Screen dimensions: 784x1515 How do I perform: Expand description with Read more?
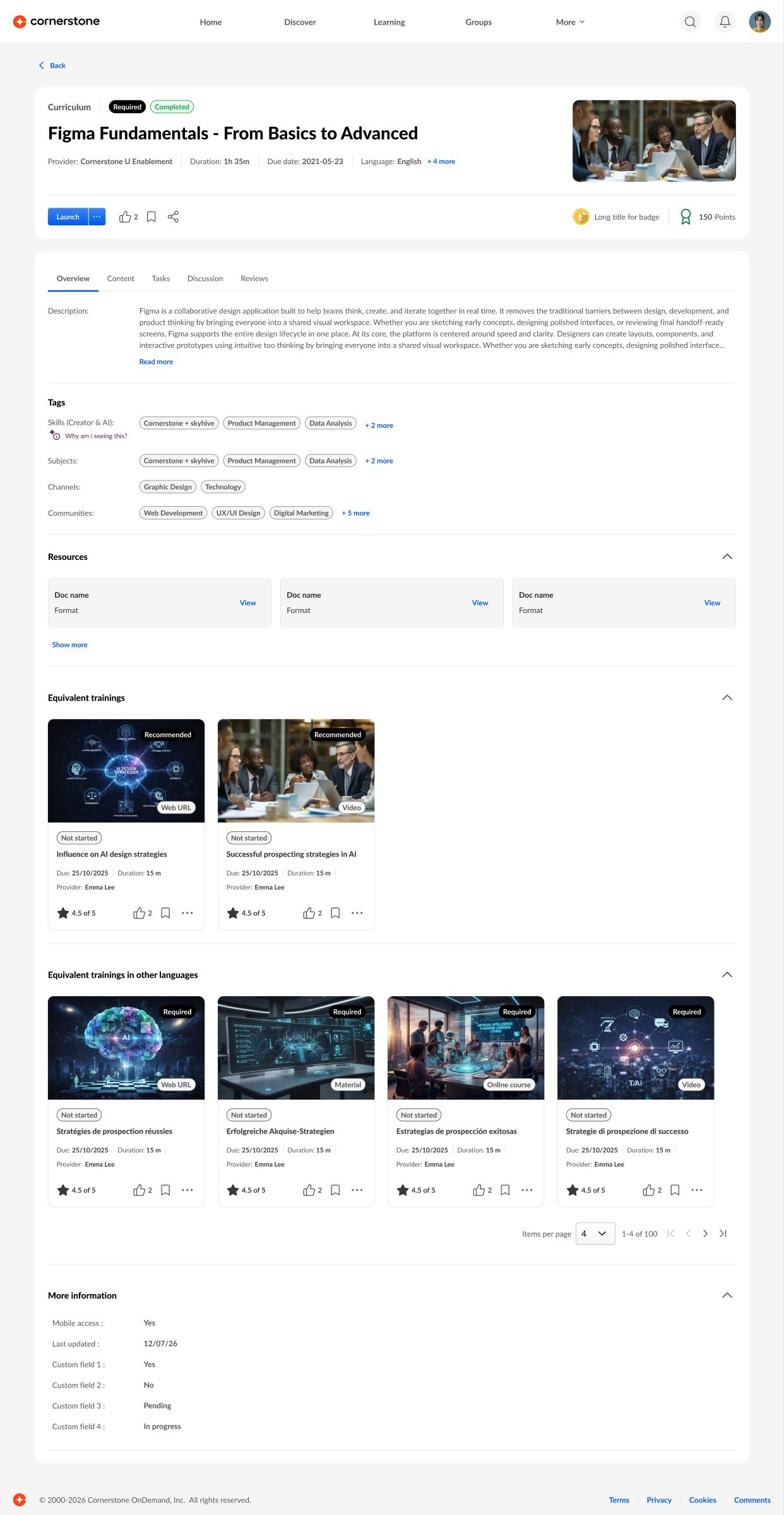(156, 362)
